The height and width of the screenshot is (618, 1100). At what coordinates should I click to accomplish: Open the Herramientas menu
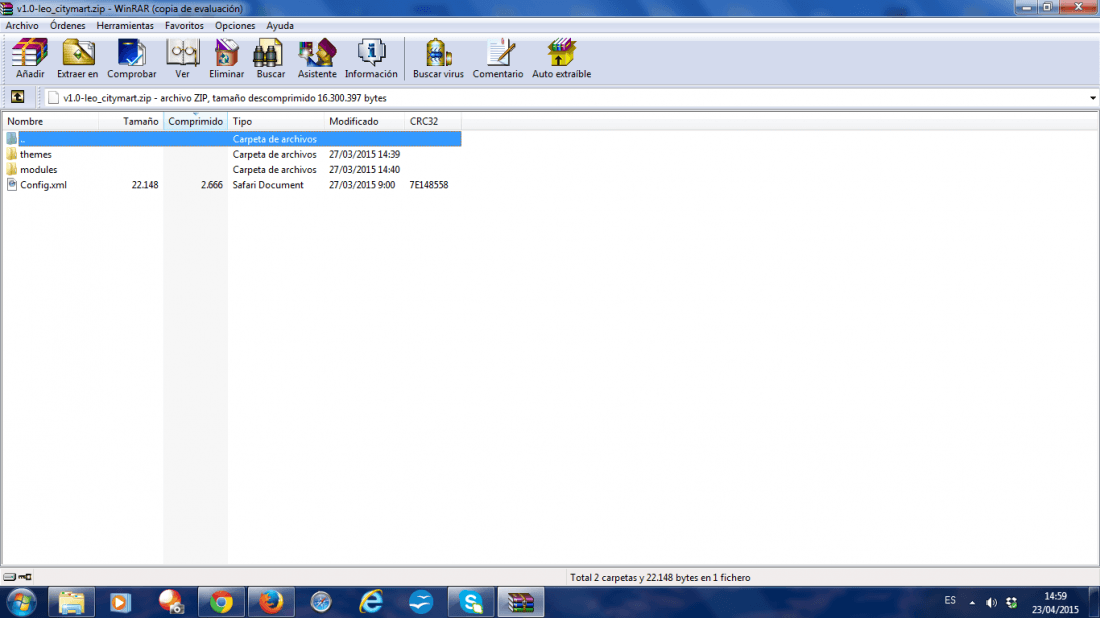(125, 25)
